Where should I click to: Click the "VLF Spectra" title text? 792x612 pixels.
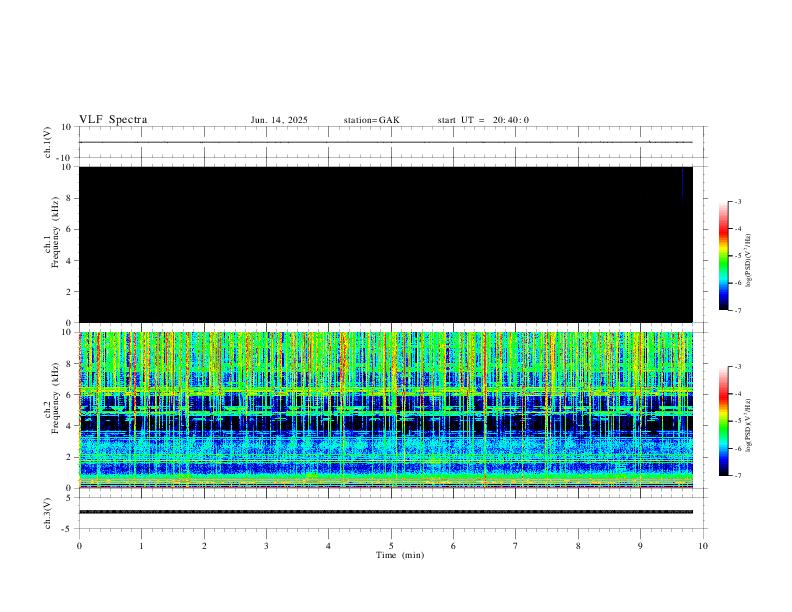click(113, 120)
